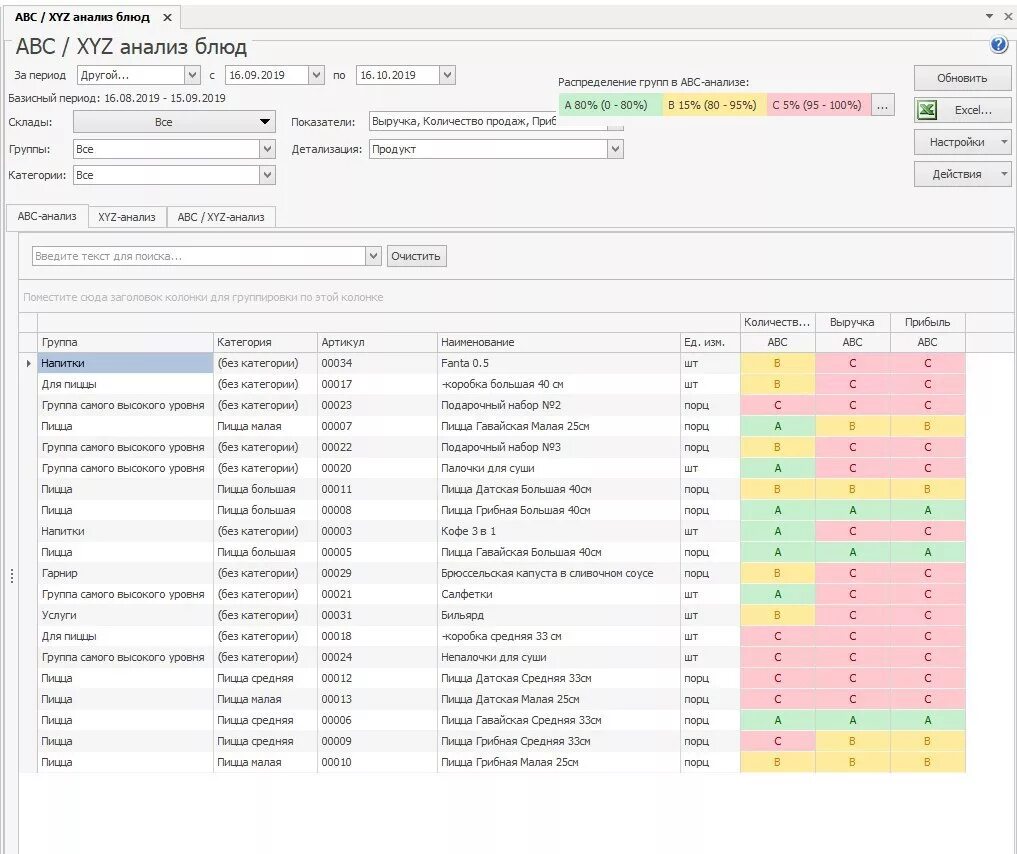Open the start date 16.09.2019 picker

[x=316, y=75]
